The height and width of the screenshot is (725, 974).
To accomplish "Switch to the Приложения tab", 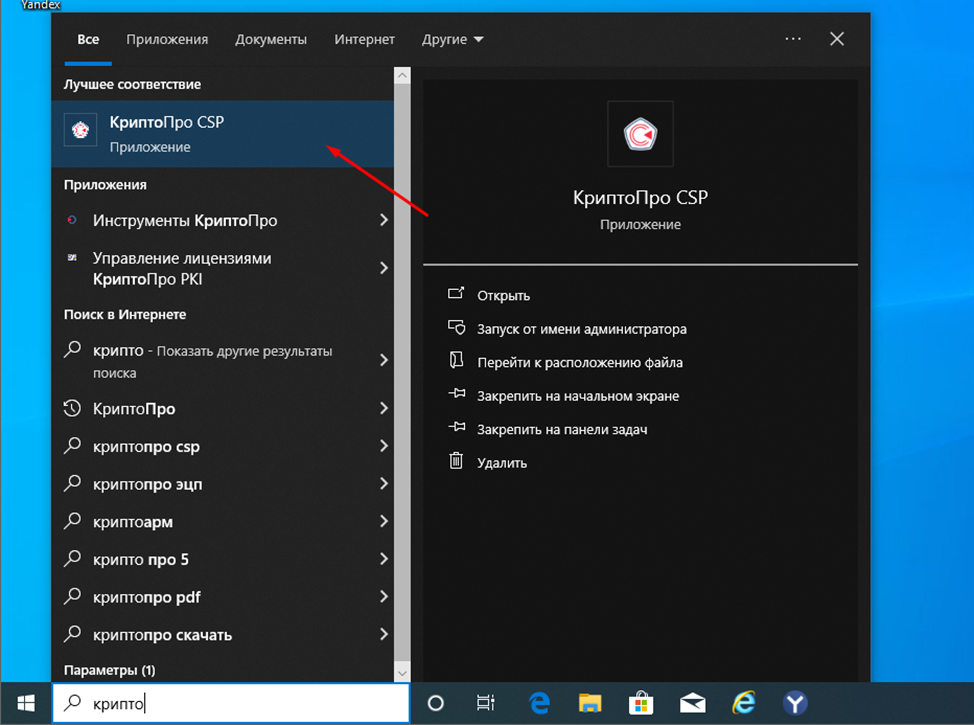I will pos(167,39).
